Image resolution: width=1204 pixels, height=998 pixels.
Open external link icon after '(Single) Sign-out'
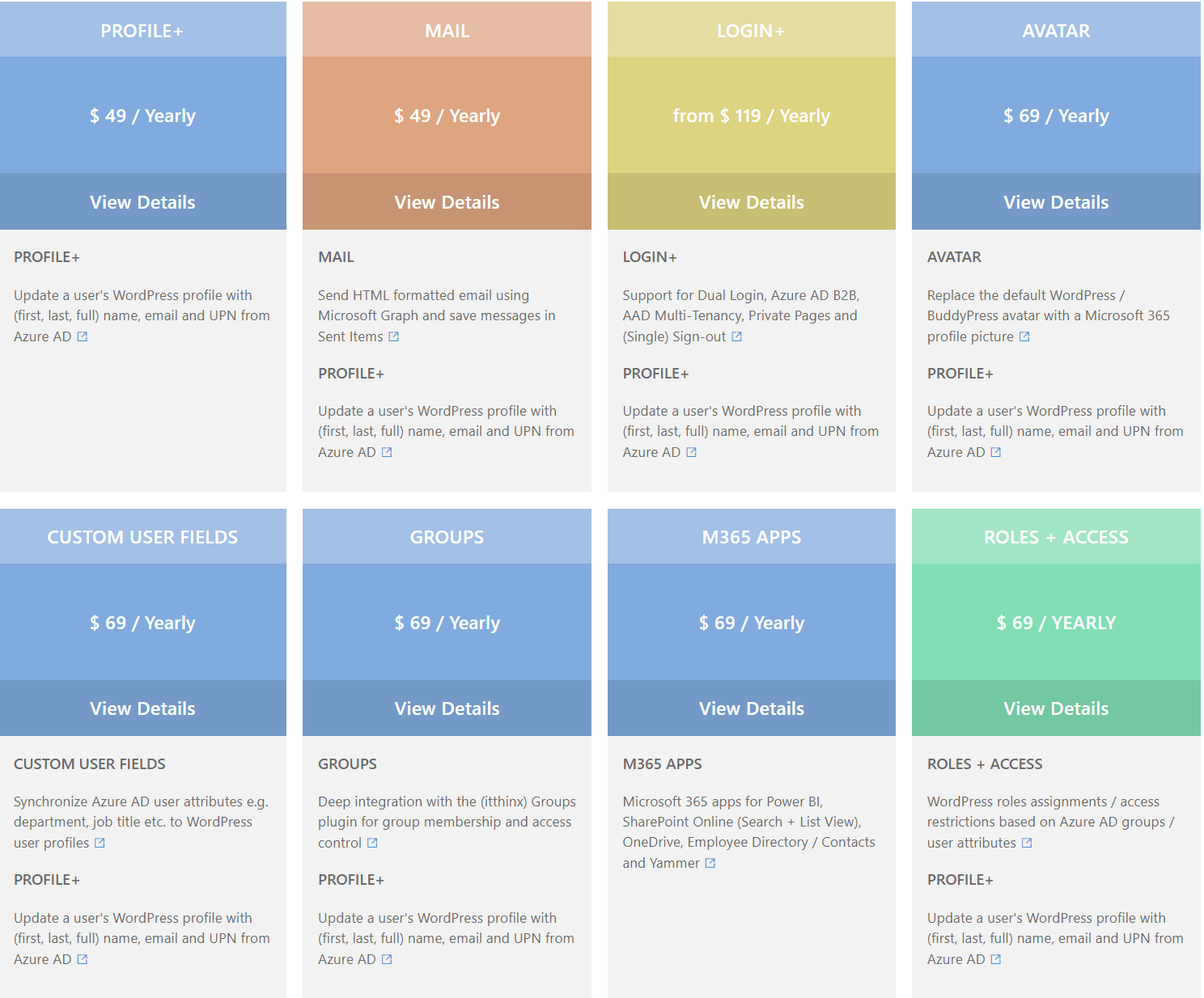[737, 337]
